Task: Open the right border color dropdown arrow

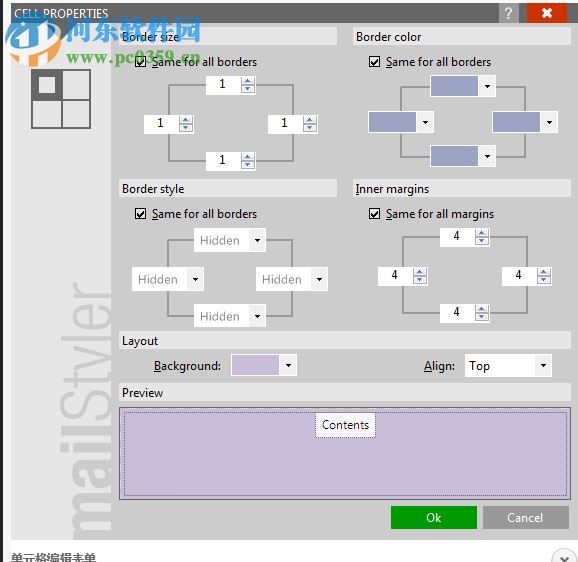Action: (549, 122)
